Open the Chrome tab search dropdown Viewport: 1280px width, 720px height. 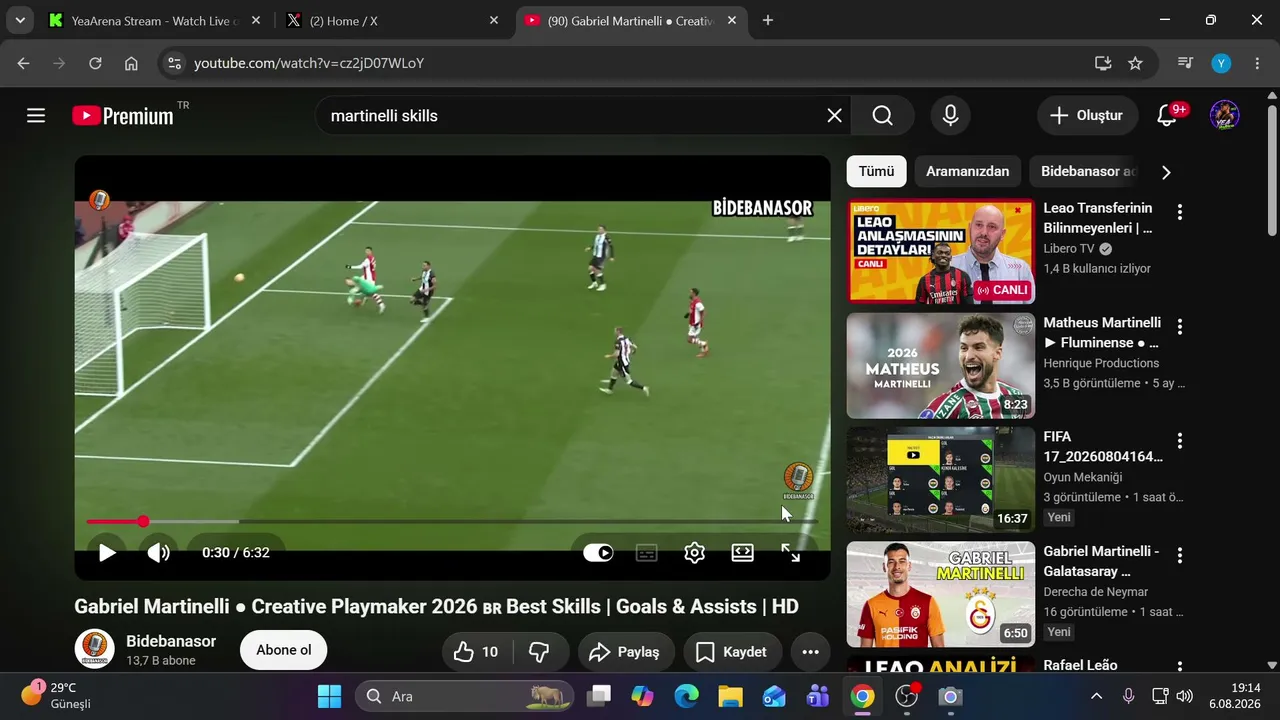pyautogui.click(x=20, y=20)
